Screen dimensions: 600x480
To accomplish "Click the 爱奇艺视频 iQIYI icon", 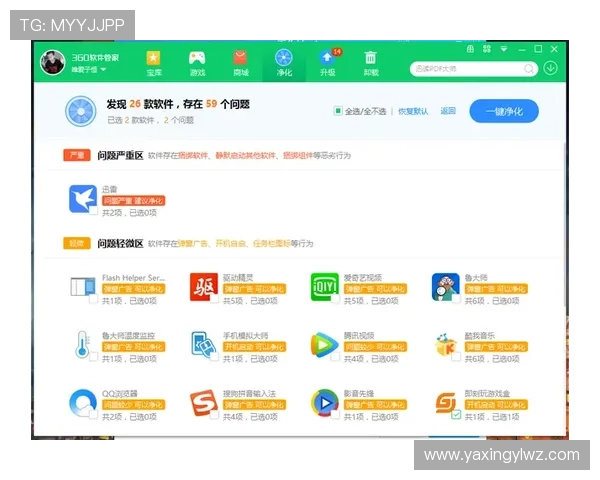I will coord(324,287).
